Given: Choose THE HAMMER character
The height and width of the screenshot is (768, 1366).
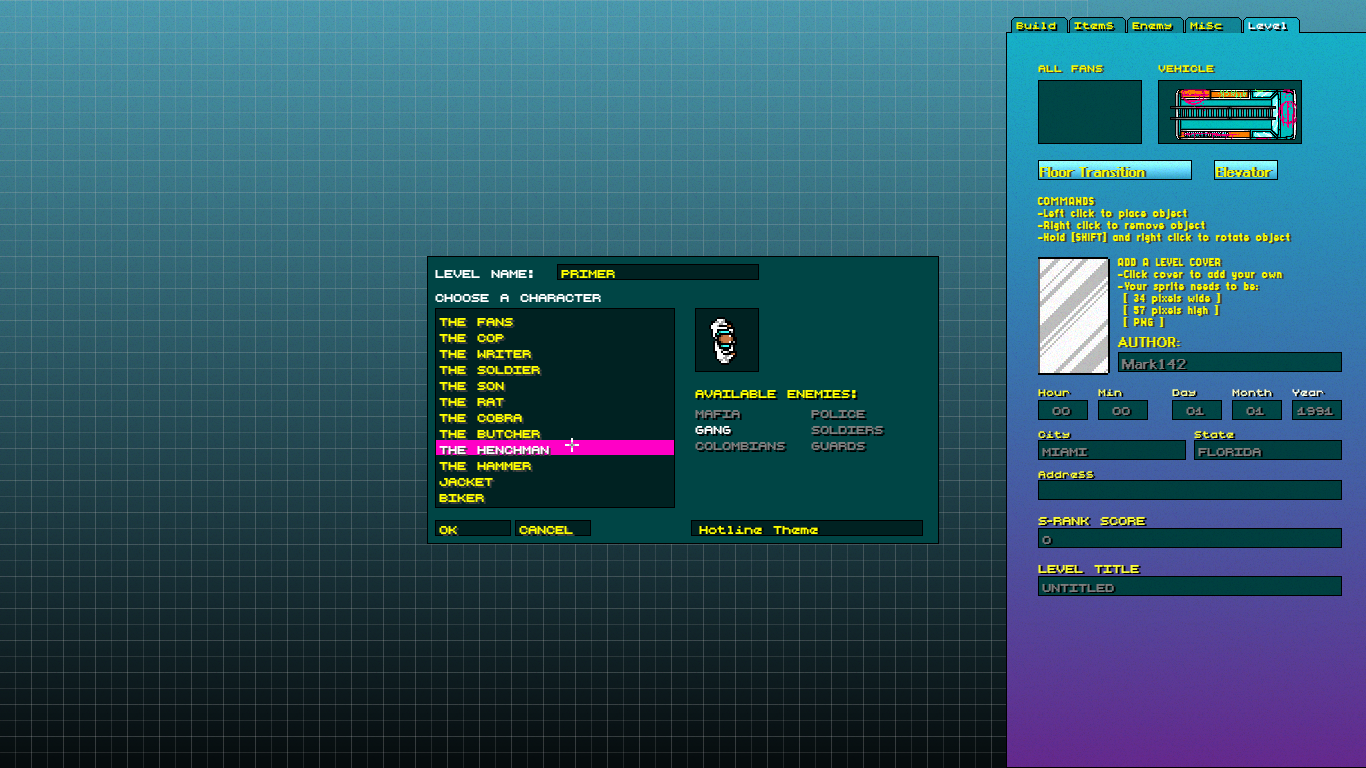Looking at the screenshot, I should (555, 466).
